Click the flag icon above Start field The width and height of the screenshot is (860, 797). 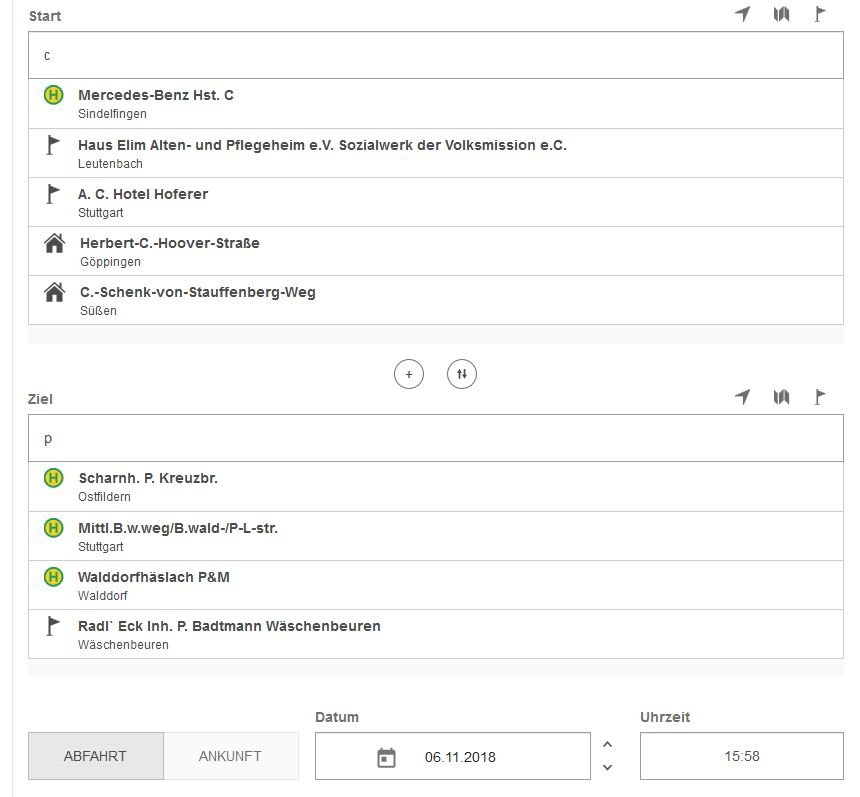pos(820,14)
